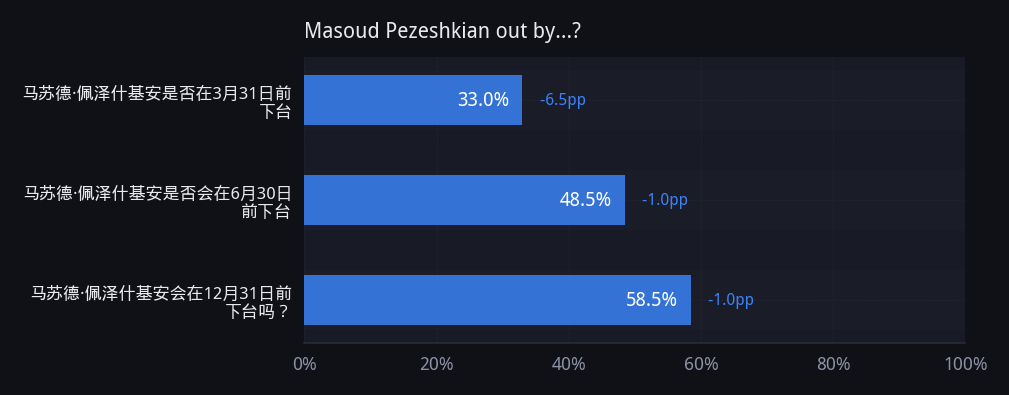This screenshot has width=1009, height=395.
Task: Click the 80% x-axis tick label
Action: [x=833, y=364]
